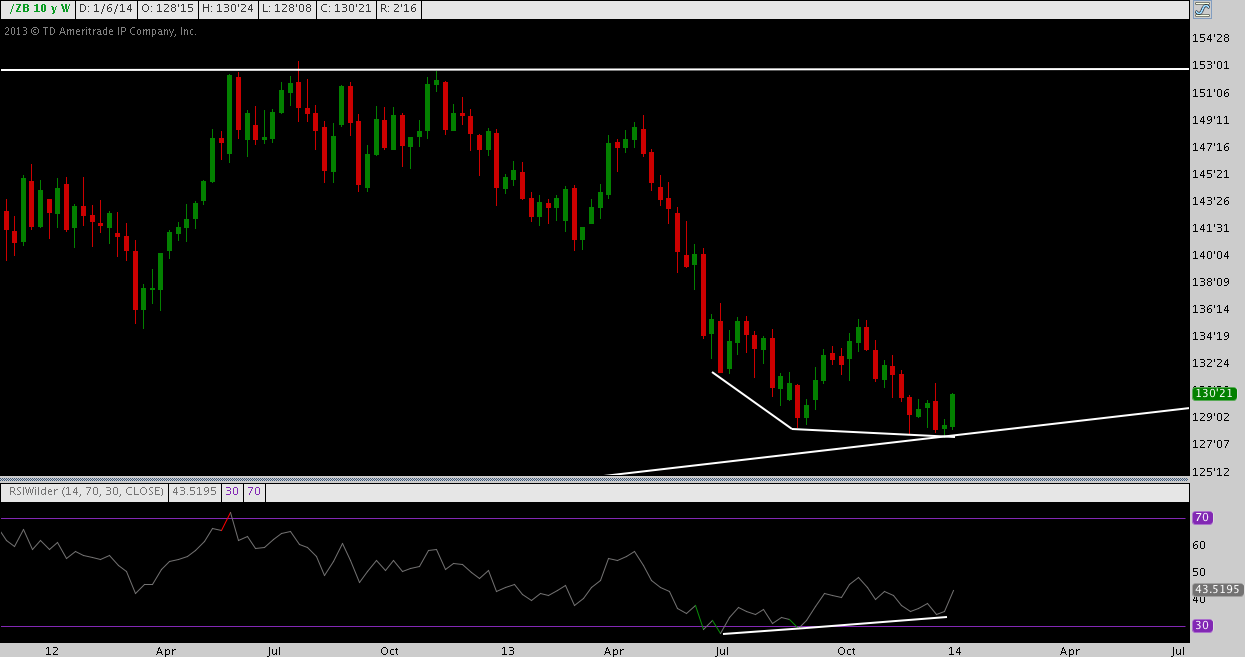The height and width of the screenshot is (657, 1245).
Task: Click the 141'31 price axis label
Action: (x=1210, y=228)
